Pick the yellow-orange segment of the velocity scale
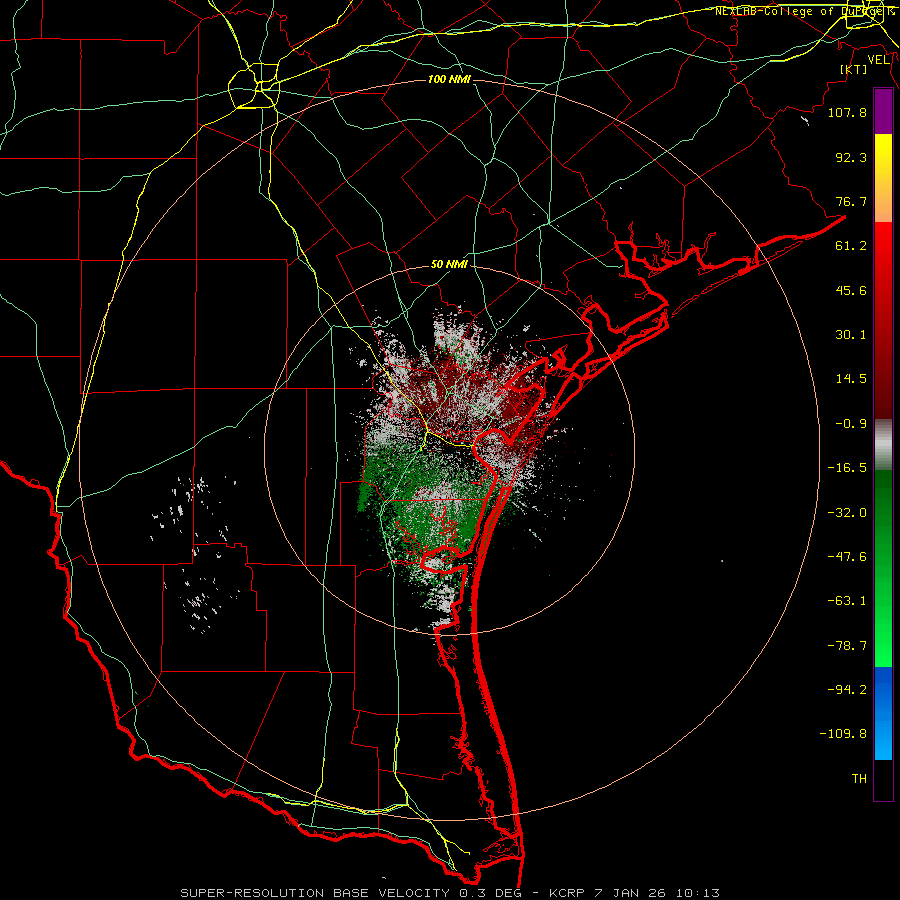 (883, 178)
